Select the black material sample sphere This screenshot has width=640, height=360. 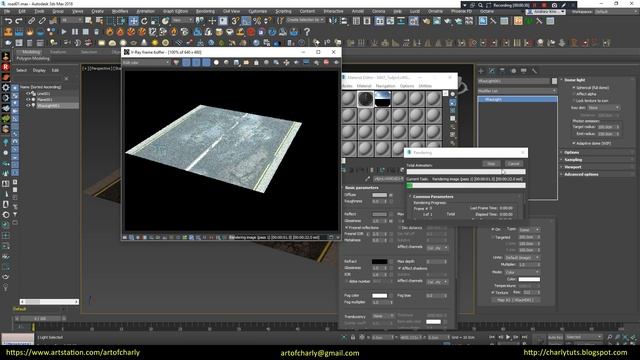click(x=365, y=99)
